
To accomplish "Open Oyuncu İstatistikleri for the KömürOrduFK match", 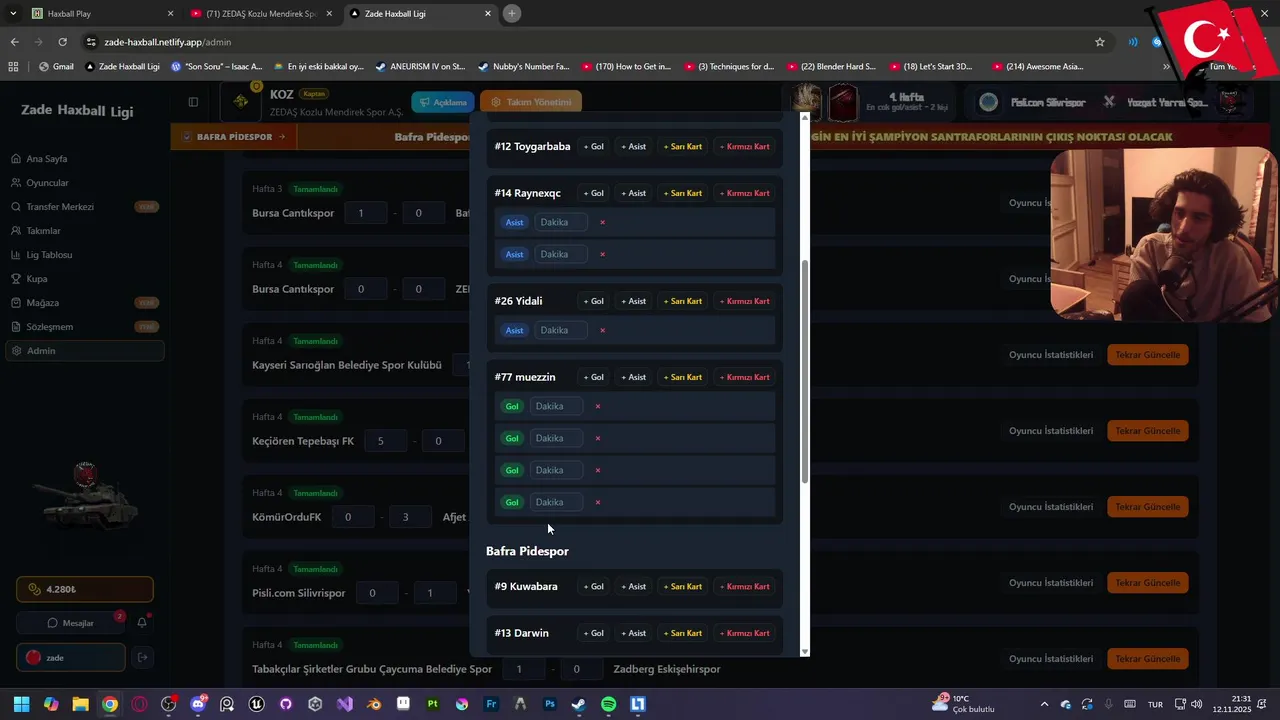I will coord(1051,507).
